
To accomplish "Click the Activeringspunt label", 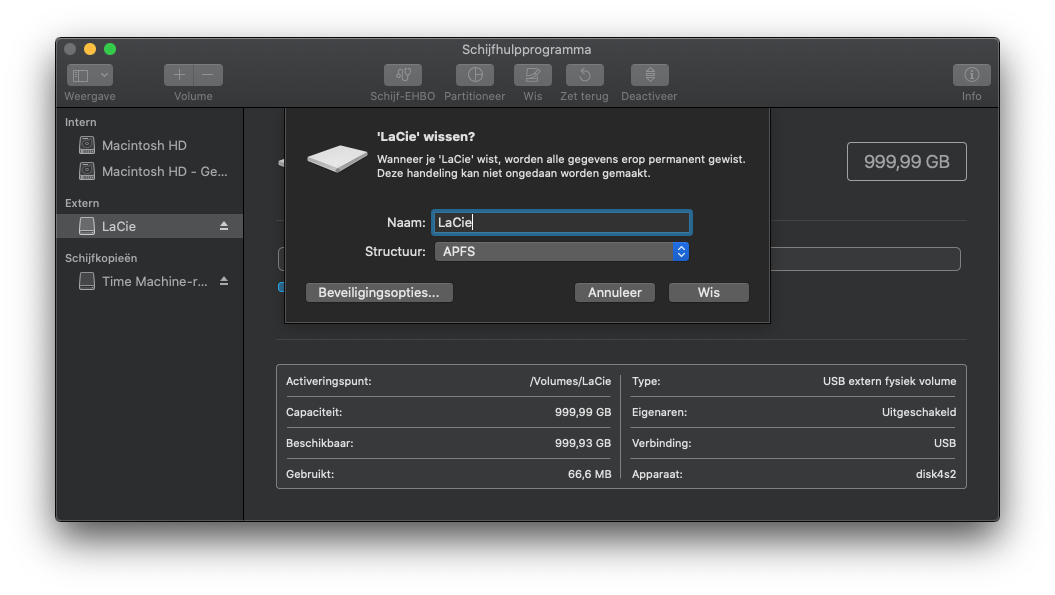I will (328, 381).
